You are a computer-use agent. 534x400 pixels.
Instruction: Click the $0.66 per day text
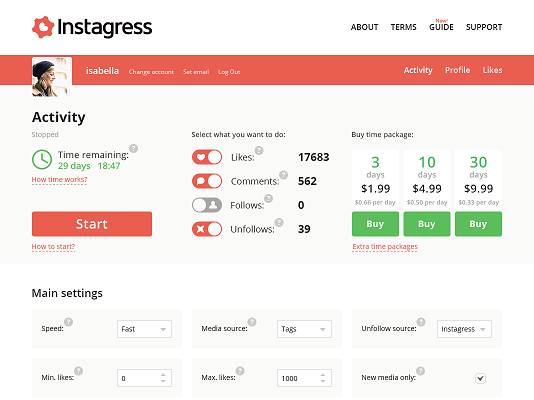[375, 203]
